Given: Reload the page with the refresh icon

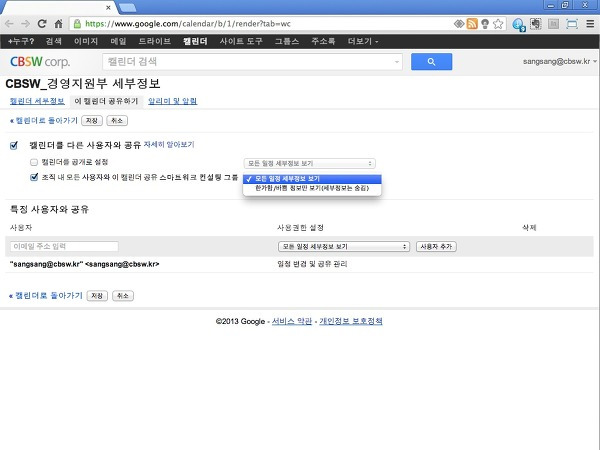Looking at the screenshot, I should coord(42,24).
